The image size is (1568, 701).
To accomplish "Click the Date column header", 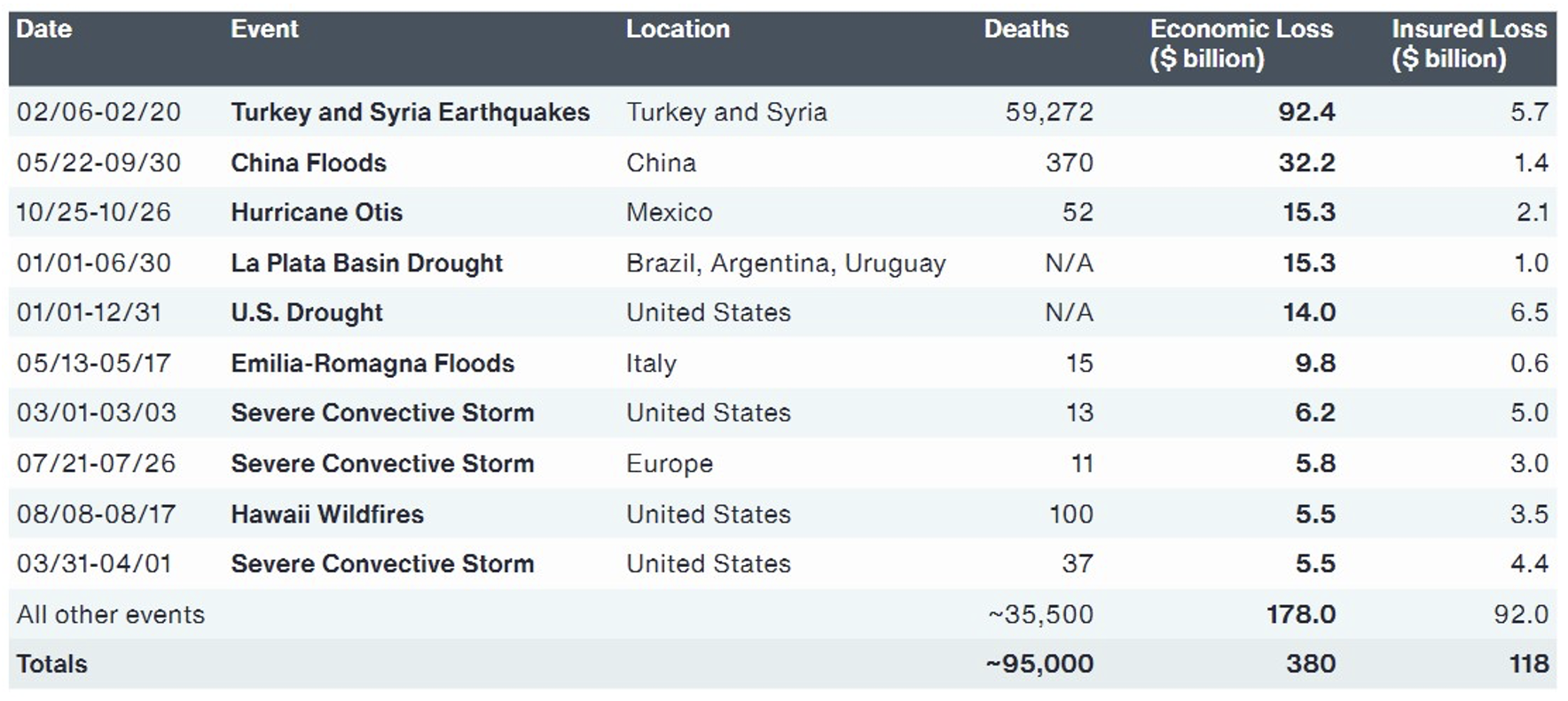I will (44, 29).
